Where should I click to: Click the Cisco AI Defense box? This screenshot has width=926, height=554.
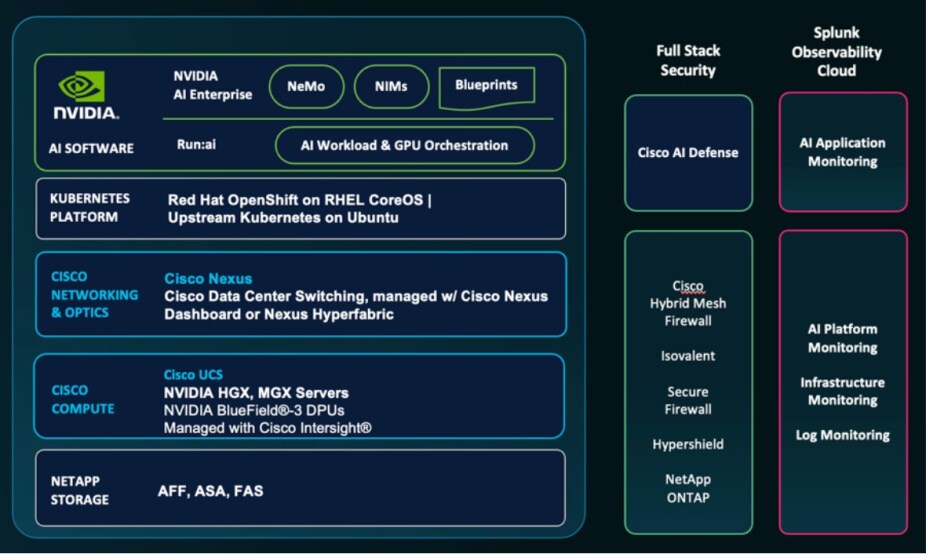(688, 153)
